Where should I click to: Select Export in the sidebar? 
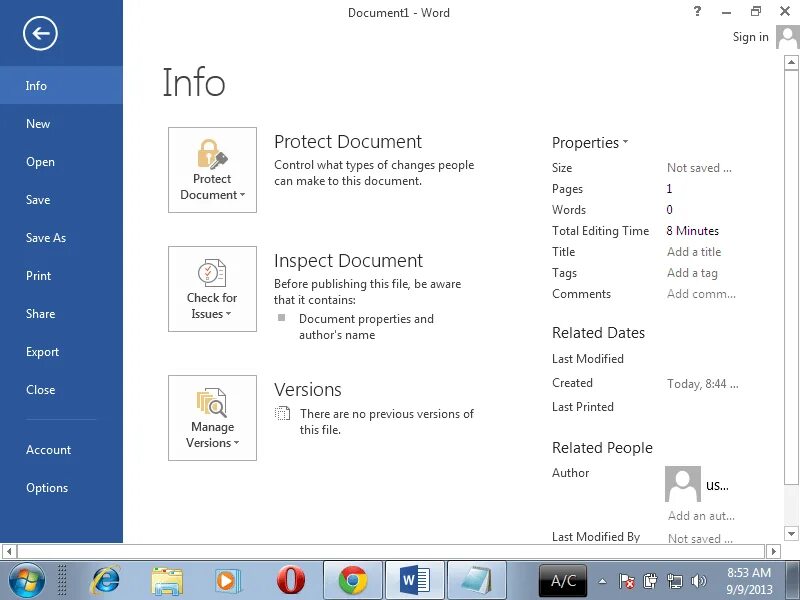coord(42,352)
